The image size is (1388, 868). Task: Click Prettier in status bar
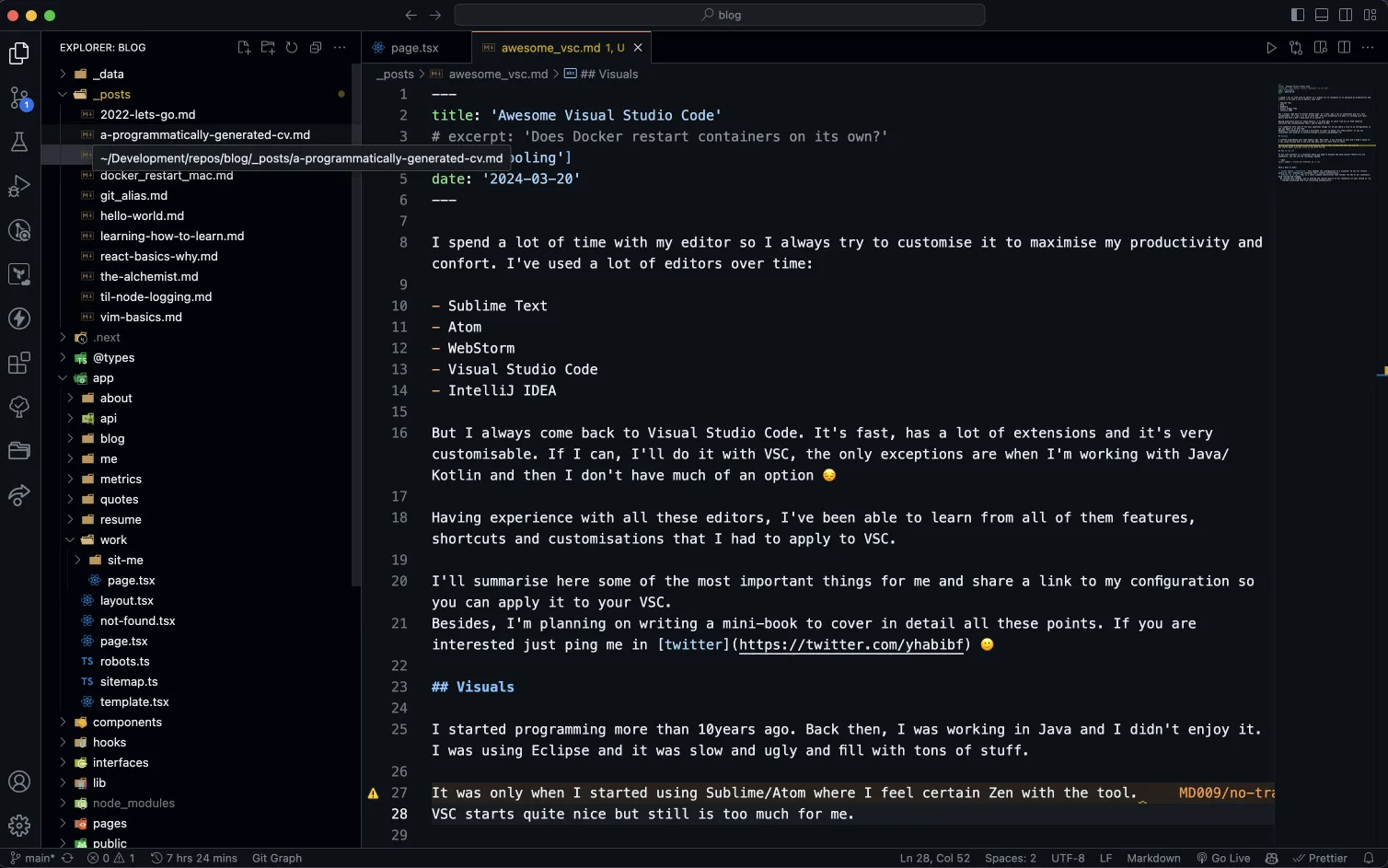tap(1320, 858)
